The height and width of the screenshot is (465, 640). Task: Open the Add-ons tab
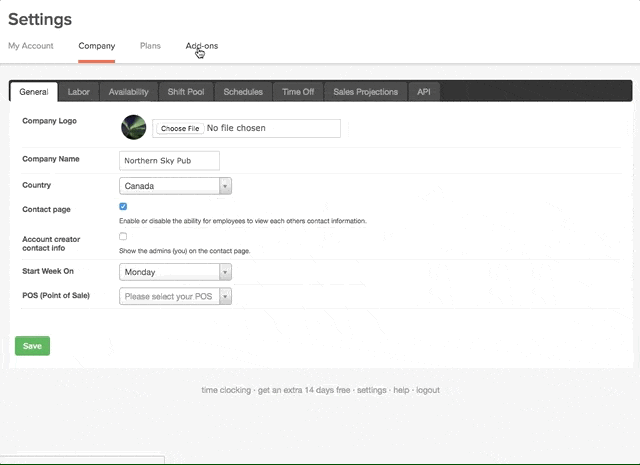202,46
